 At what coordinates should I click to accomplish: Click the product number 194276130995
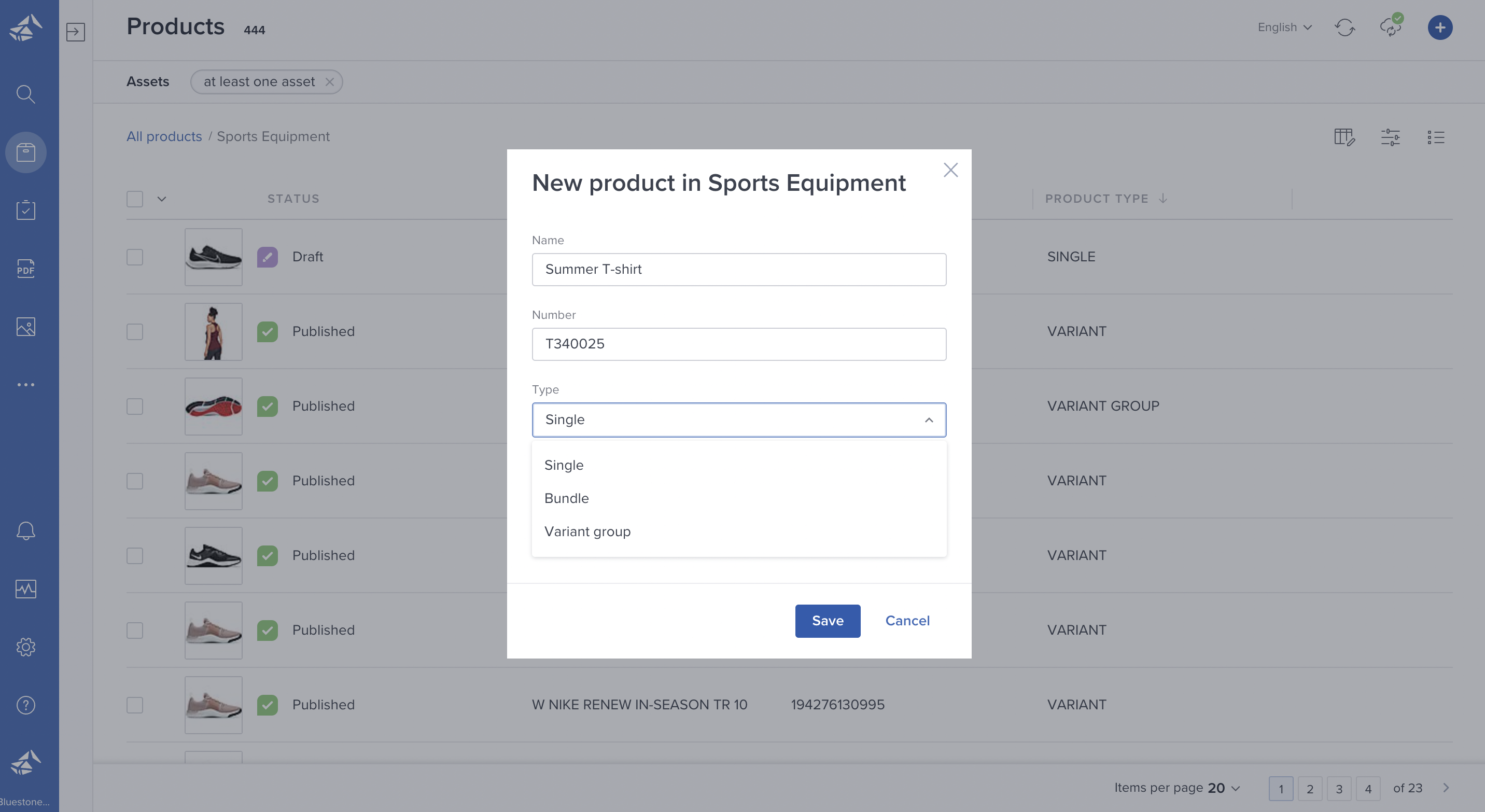[x=837, y=705]
